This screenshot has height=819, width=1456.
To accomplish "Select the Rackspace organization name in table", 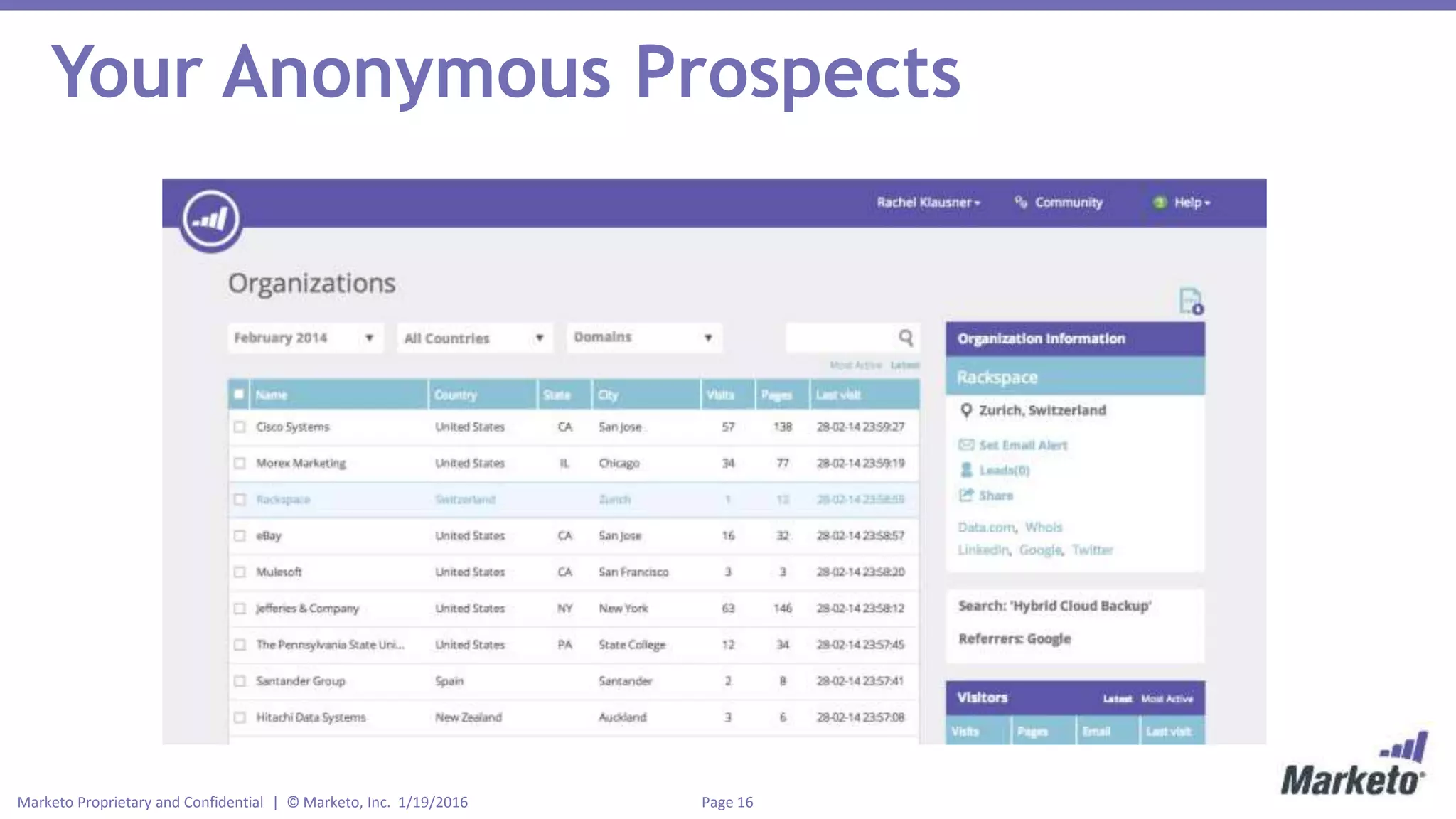I will click(283, 500).
